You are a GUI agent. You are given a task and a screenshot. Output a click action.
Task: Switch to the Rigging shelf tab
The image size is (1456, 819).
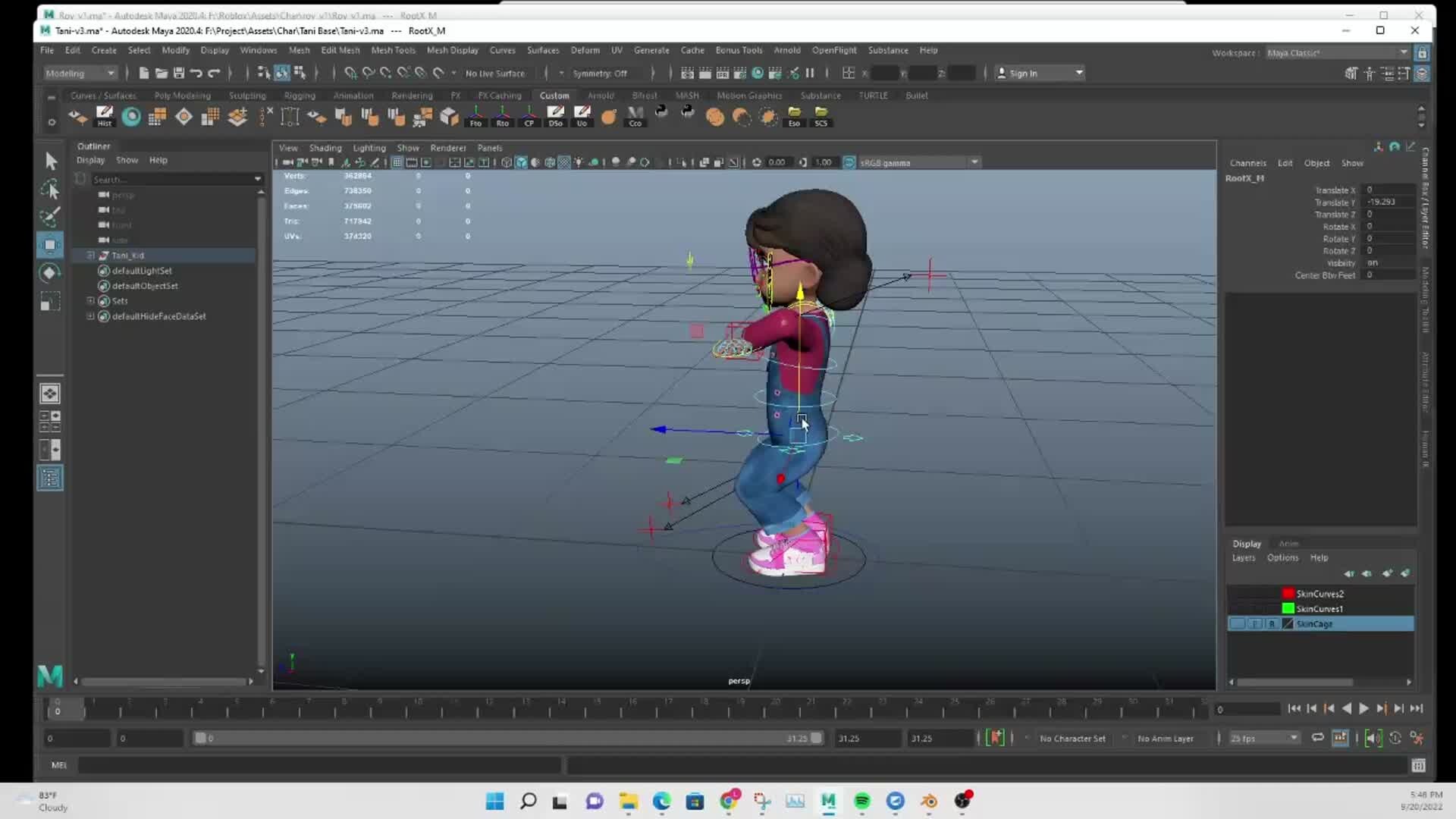299,96
